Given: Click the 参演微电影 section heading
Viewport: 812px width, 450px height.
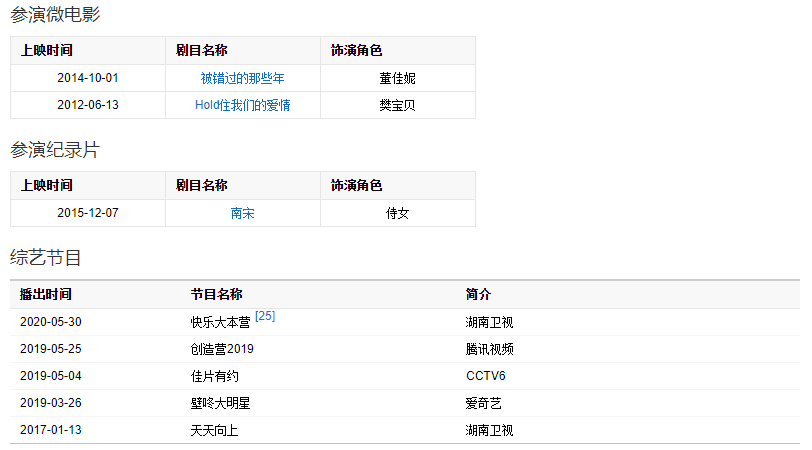Looking at the screenshot, I should tap(55, 15).
